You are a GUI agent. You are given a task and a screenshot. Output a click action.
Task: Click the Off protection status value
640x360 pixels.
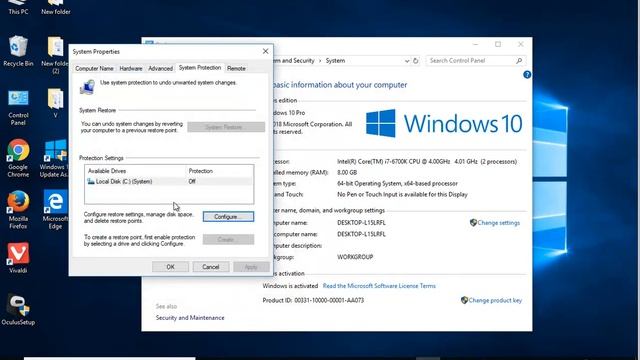click(x=192, y=182)
